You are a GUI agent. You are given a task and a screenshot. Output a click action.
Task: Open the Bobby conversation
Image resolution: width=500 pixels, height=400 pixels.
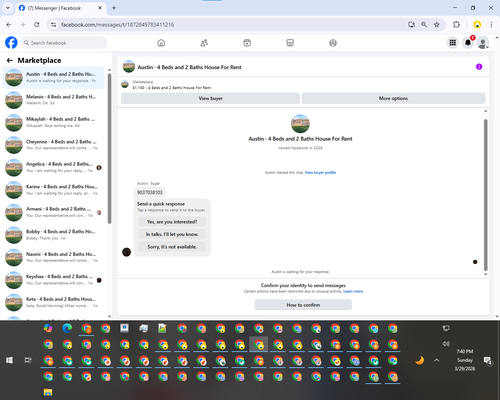[x=53, y=235]
